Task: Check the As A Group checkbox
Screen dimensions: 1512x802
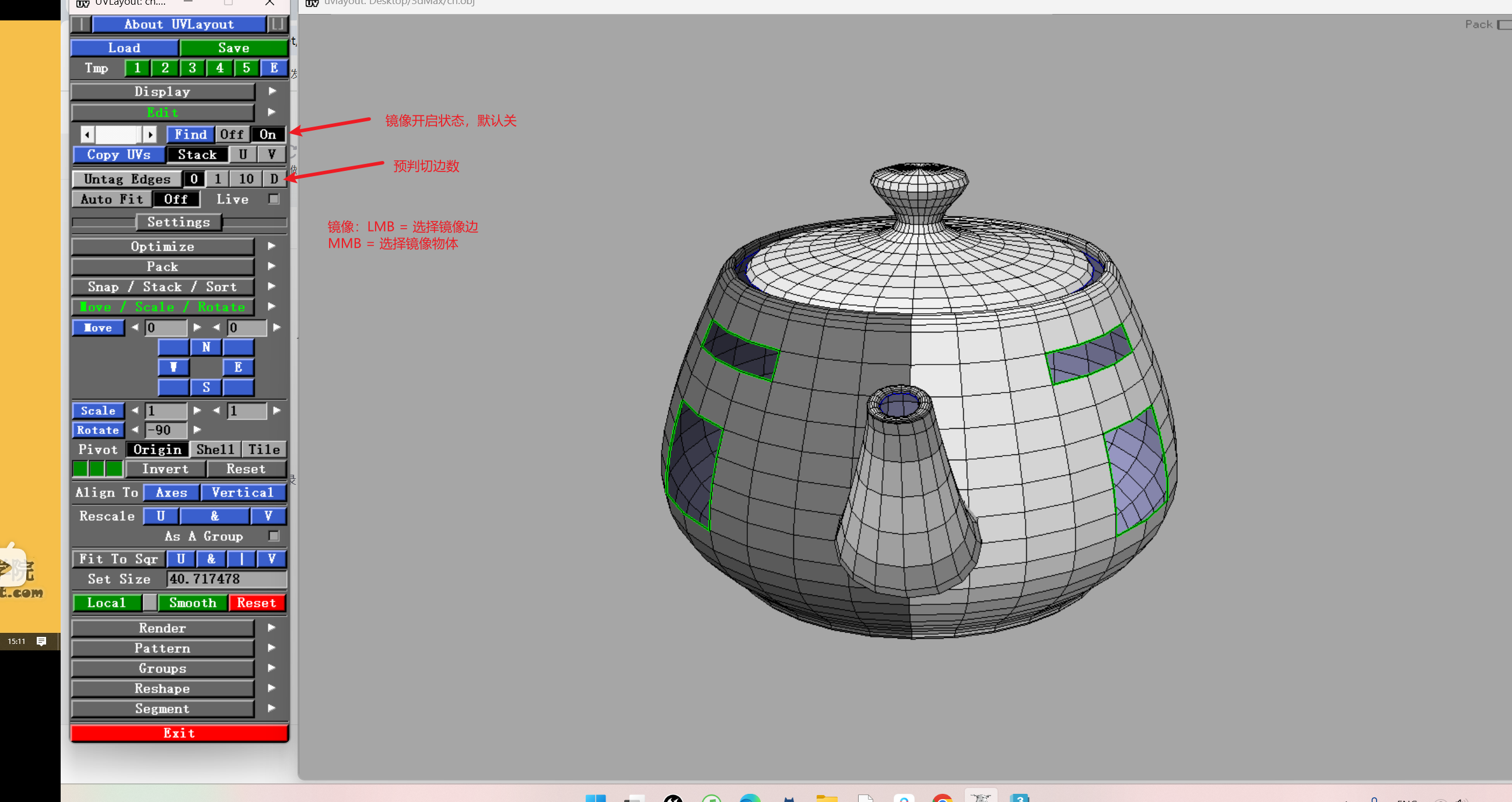Action: [x=274, y=535]
